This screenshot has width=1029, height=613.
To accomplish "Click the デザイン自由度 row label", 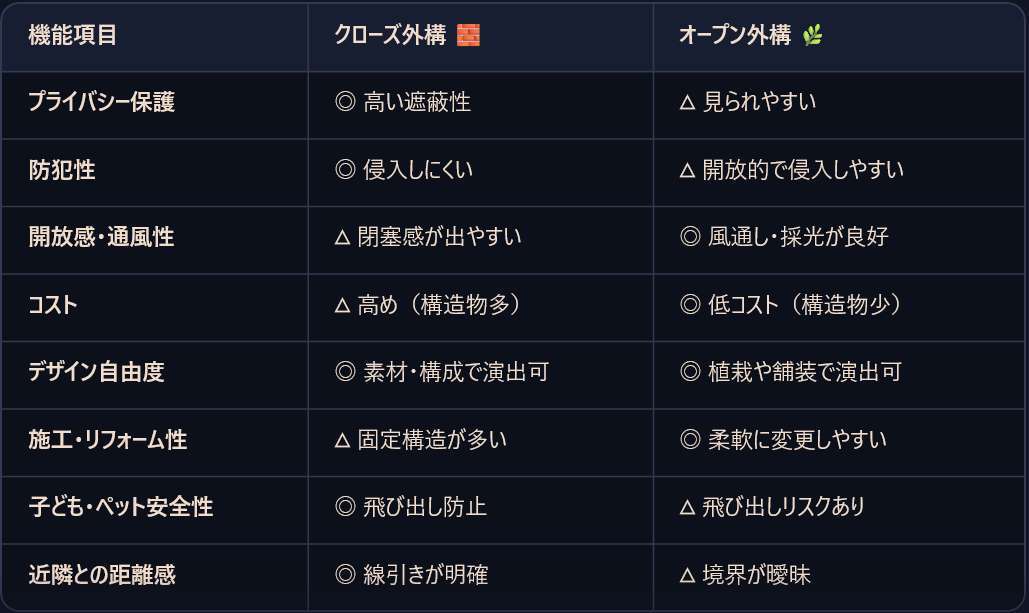I will point(96,372).
